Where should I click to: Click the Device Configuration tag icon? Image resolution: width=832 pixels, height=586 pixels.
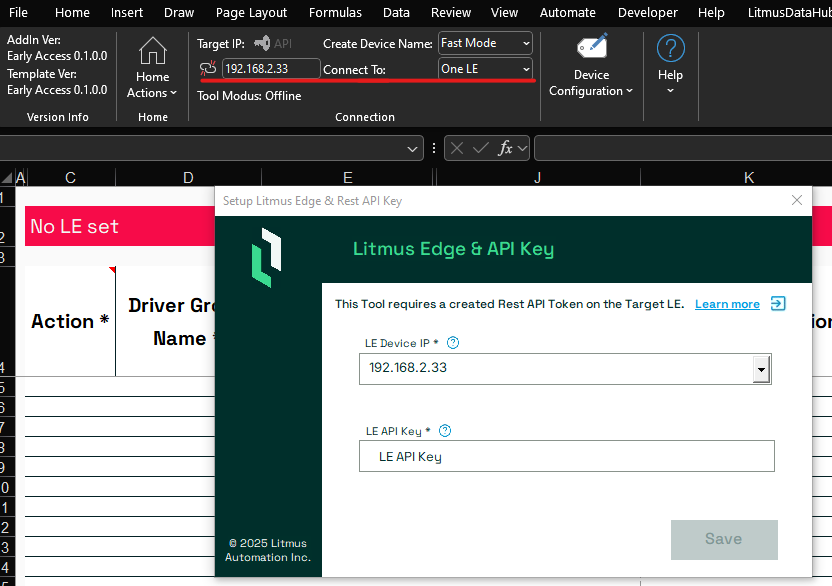click(x=592, y=46)
